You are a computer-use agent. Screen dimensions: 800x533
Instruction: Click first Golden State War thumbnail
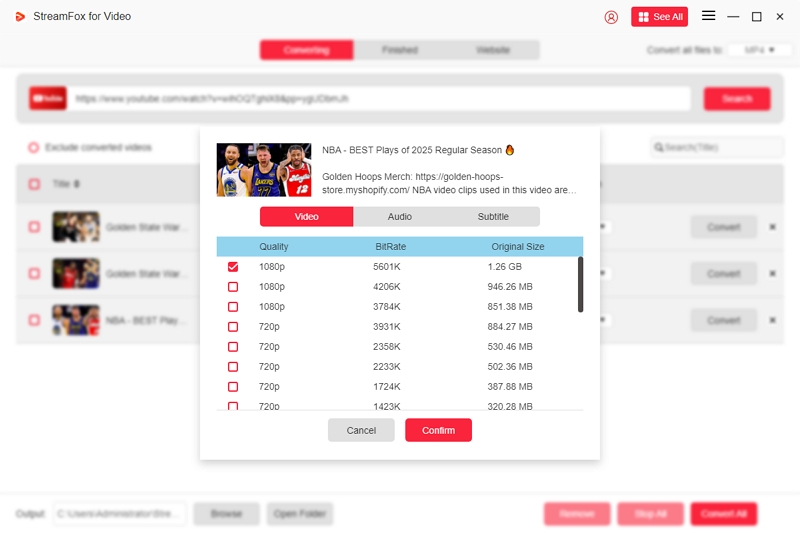[x=76, y=227]
